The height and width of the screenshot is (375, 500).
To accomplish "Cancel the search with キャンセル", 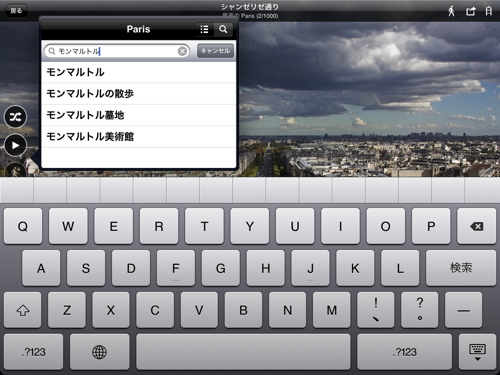I will pos(215,51).
